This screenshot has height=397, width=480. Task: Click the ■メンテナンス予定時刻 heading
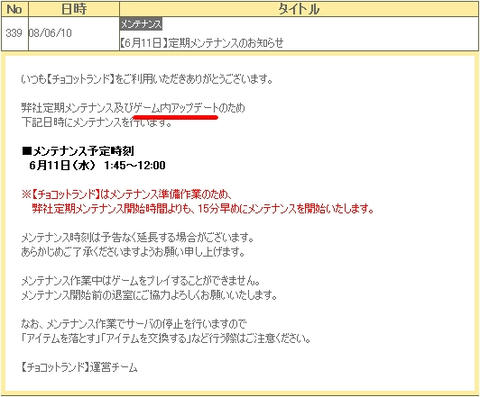[x=78, y=151]
